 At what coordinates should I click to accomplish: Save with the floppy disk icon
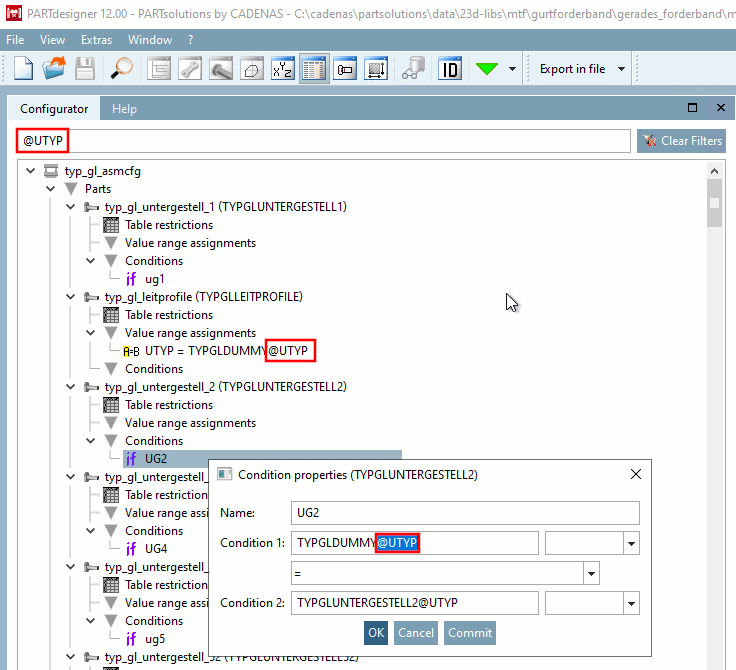pyautogui.click(x=85, y=69)
